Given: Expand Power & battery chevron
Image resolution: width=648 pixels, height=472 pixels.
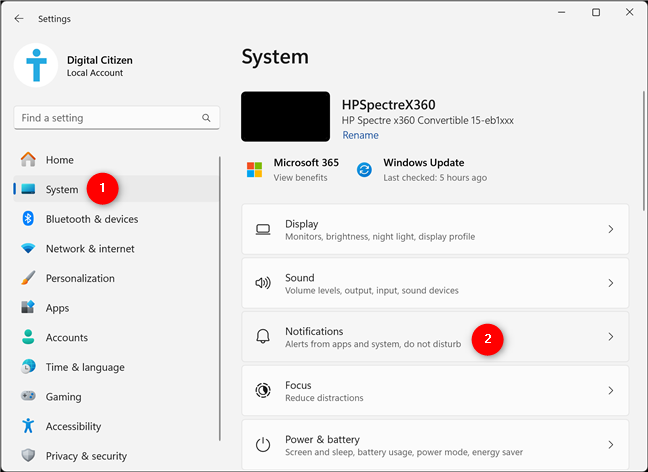Looking at the screenshot, I should coord(611,445).
